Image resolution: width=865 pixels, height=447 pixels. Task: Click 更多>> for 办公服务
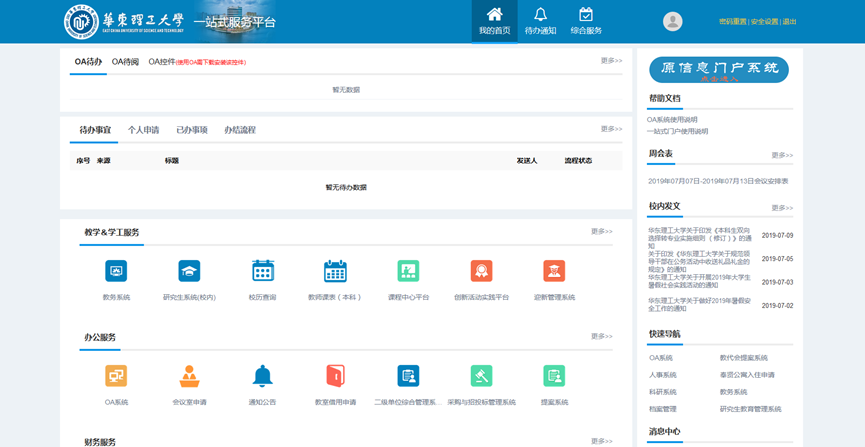(602, 336)
